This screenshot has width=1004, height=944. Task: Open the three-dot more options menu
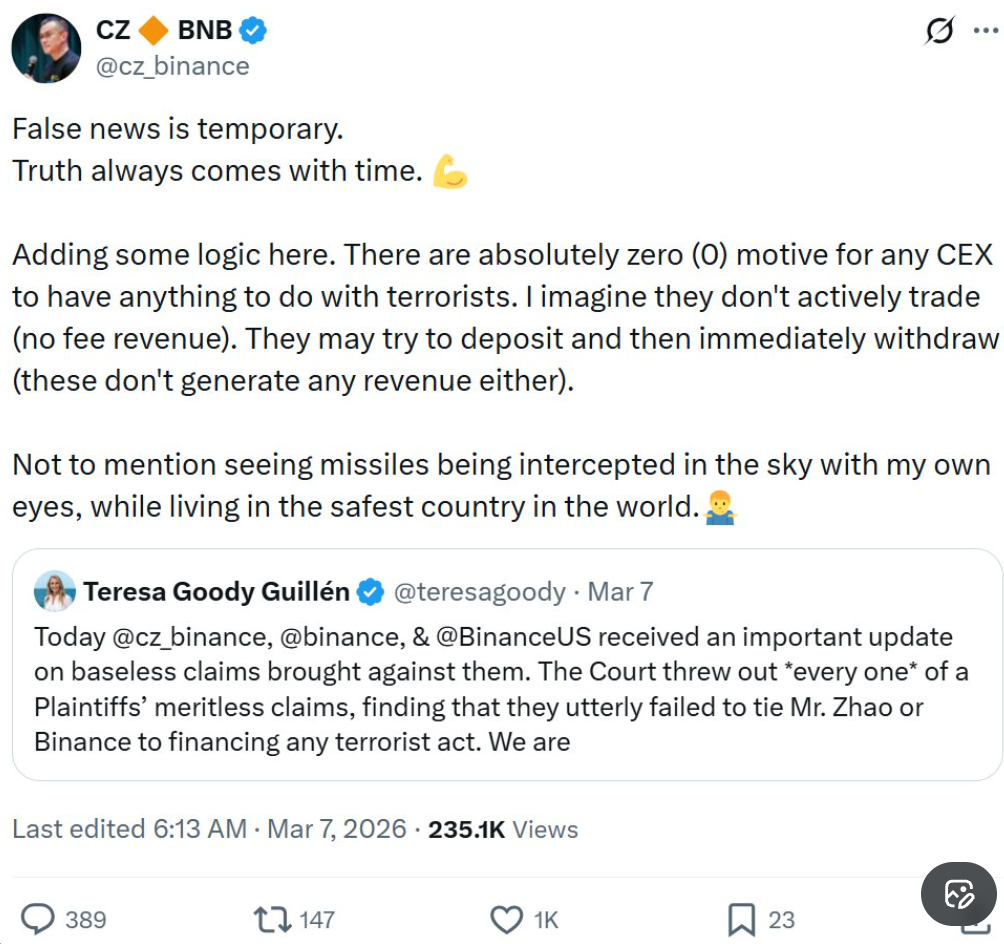985,31
